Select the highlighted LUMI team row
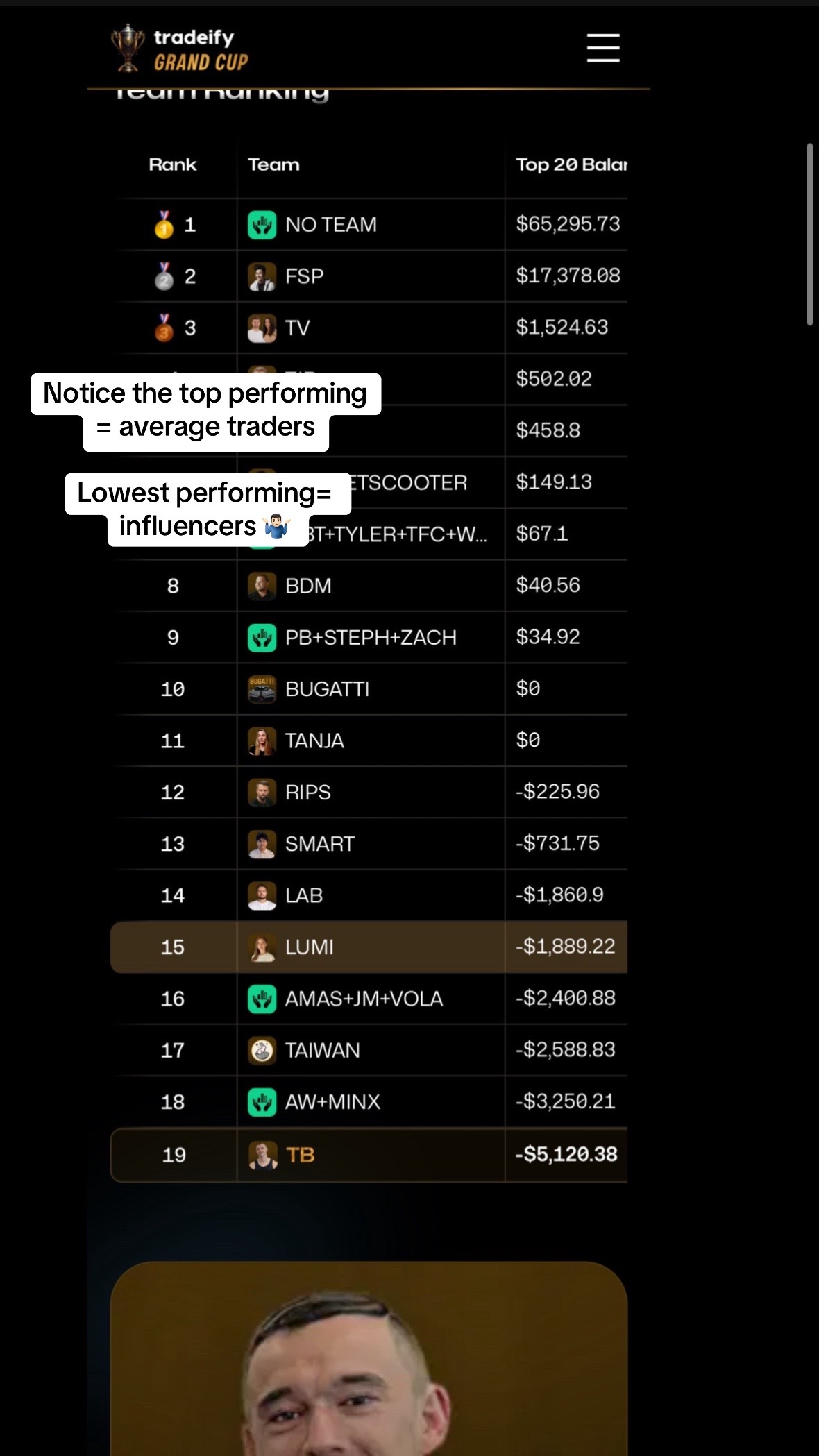The height and width of the screenshot is (1456, 819). 369,947
